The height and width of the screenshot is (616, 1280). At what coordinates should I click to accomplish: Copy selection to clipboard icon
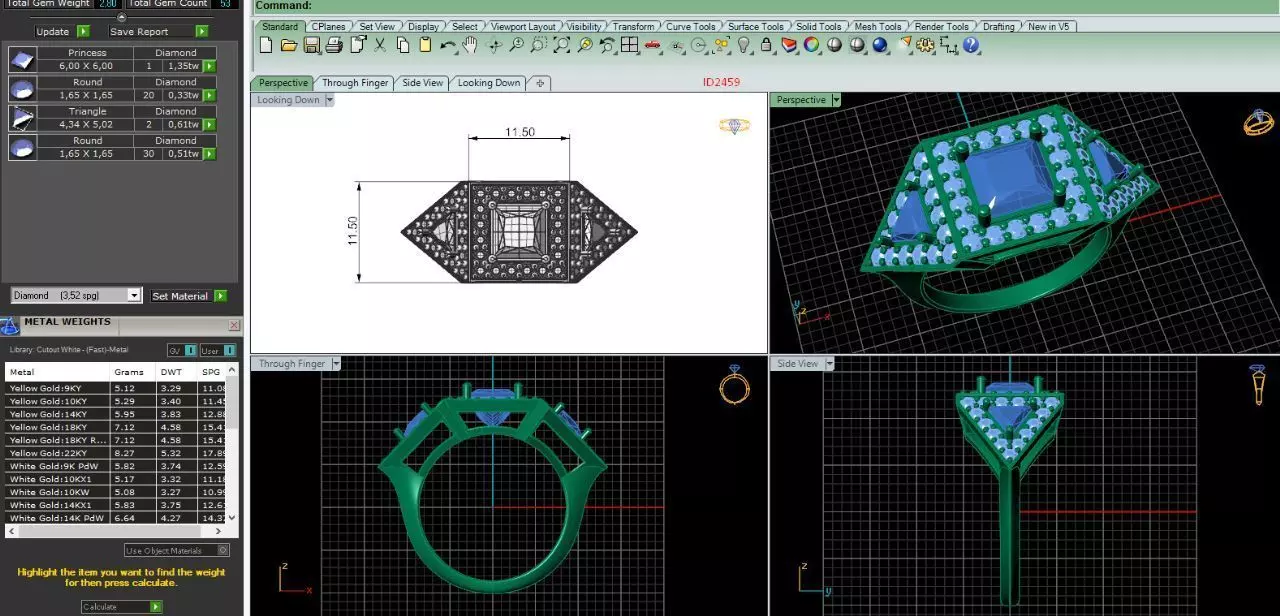point(403,45)
